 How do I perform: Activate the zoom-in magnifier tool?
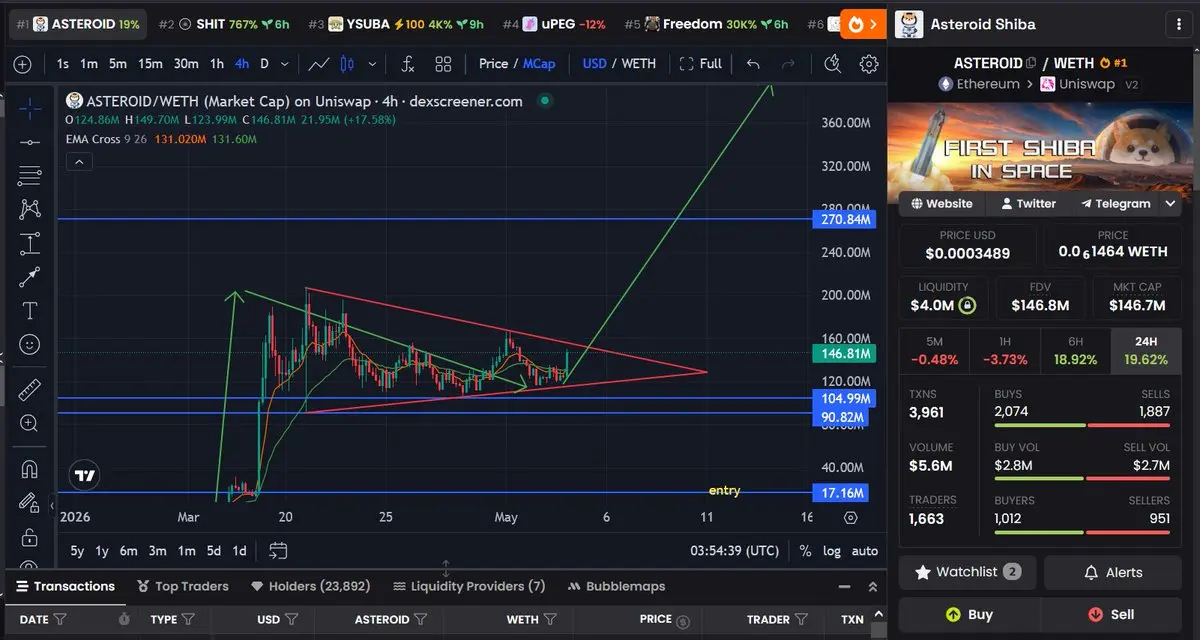click(x=30, y=423)
